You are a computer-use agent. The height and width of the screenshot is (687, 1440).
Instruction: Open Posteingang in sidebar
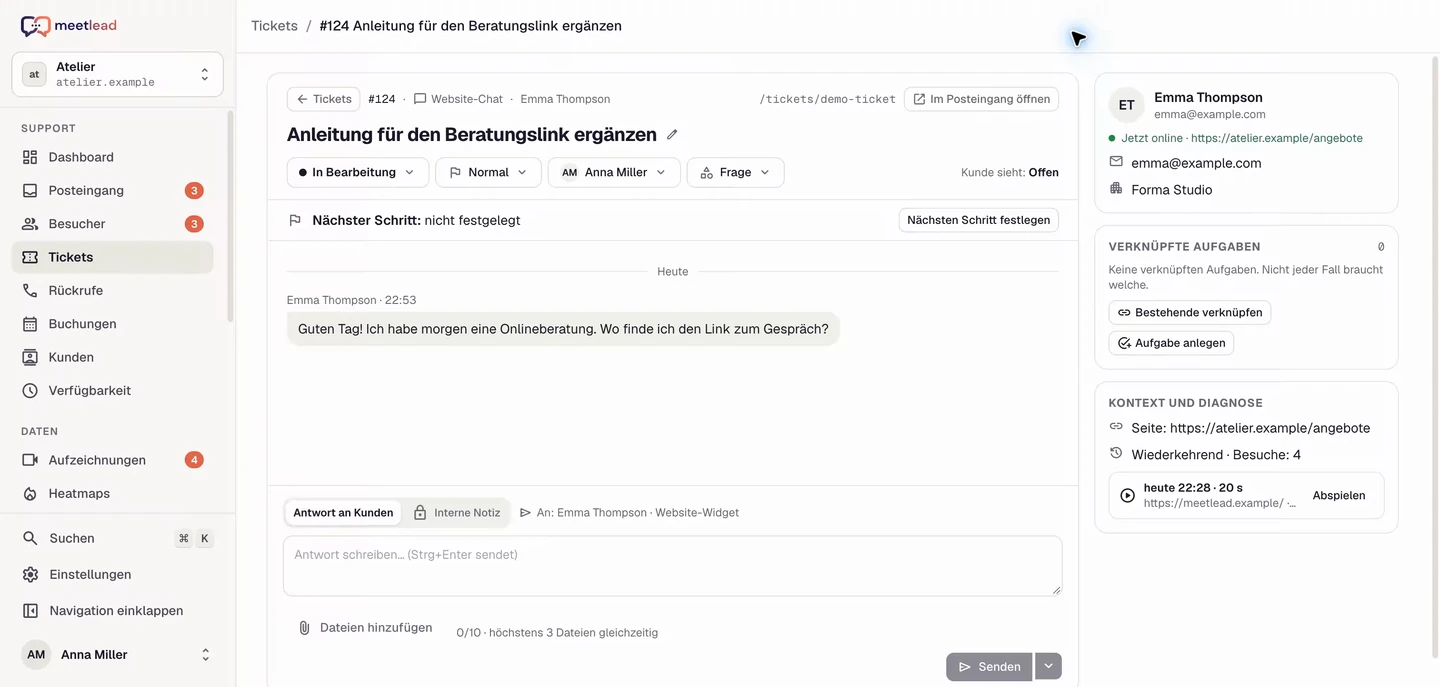[x=113, y=190]
